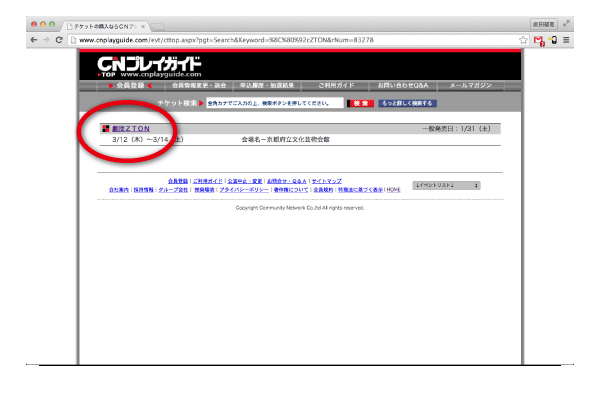This screenshot has height=400, width=600.
Task: Open the Gmail extension icon
Action: 539,40
